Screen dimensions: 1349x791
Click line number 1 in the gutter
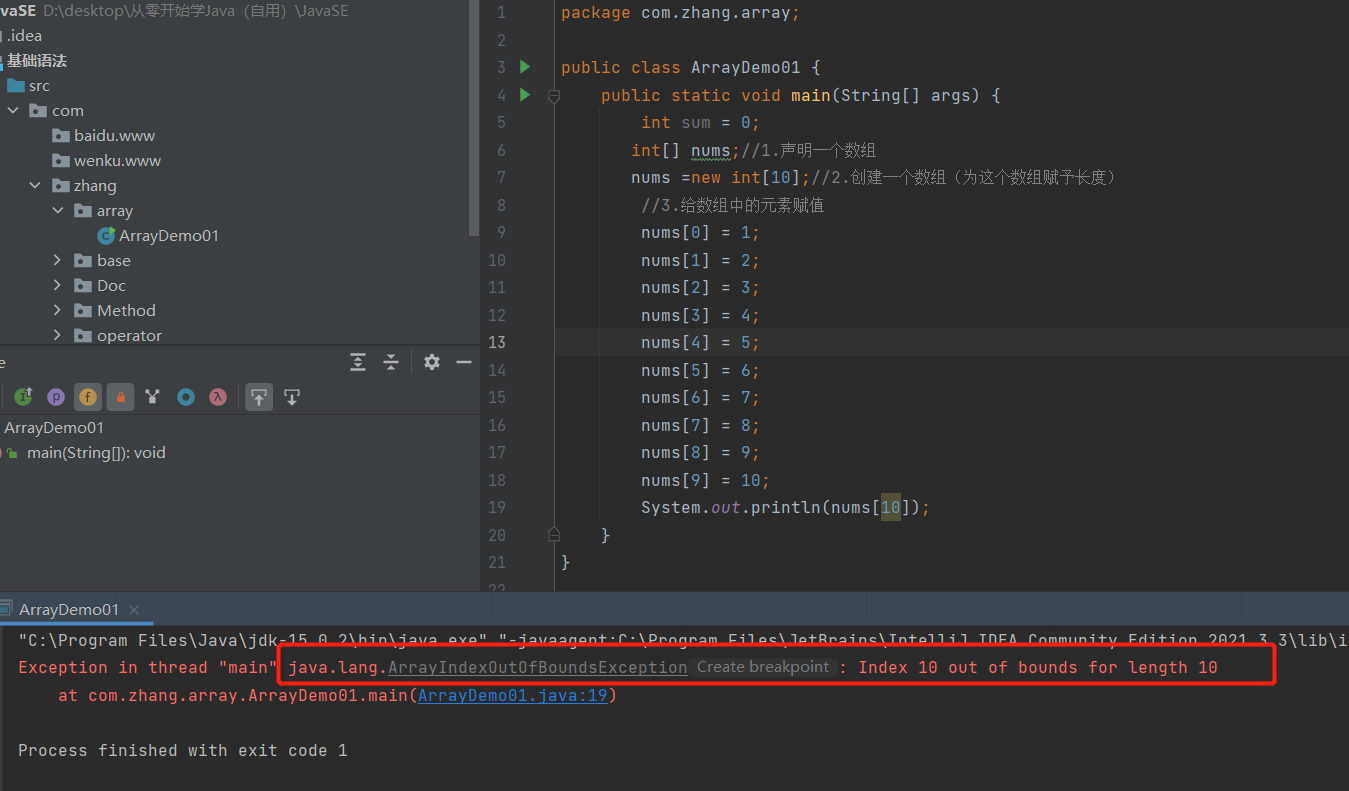tap(501, 13)
